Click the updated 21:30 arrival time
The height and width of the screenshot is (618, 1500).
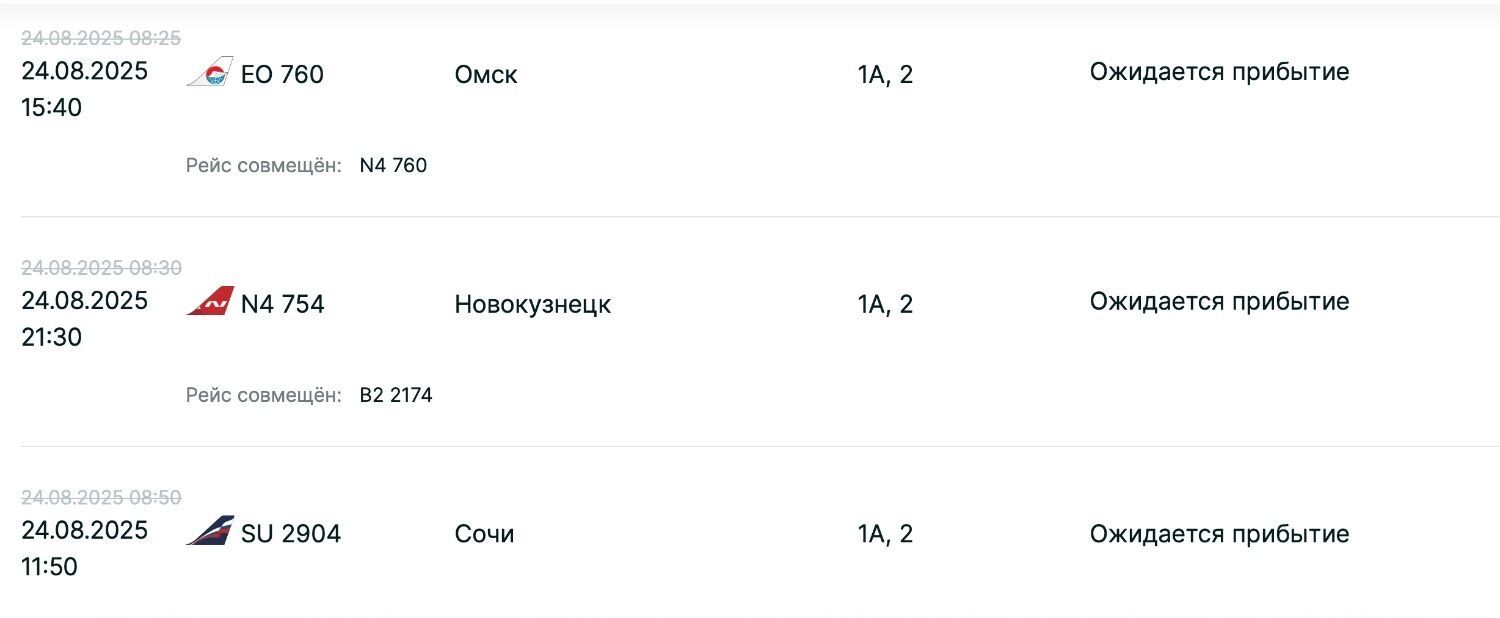pos(51,338)
